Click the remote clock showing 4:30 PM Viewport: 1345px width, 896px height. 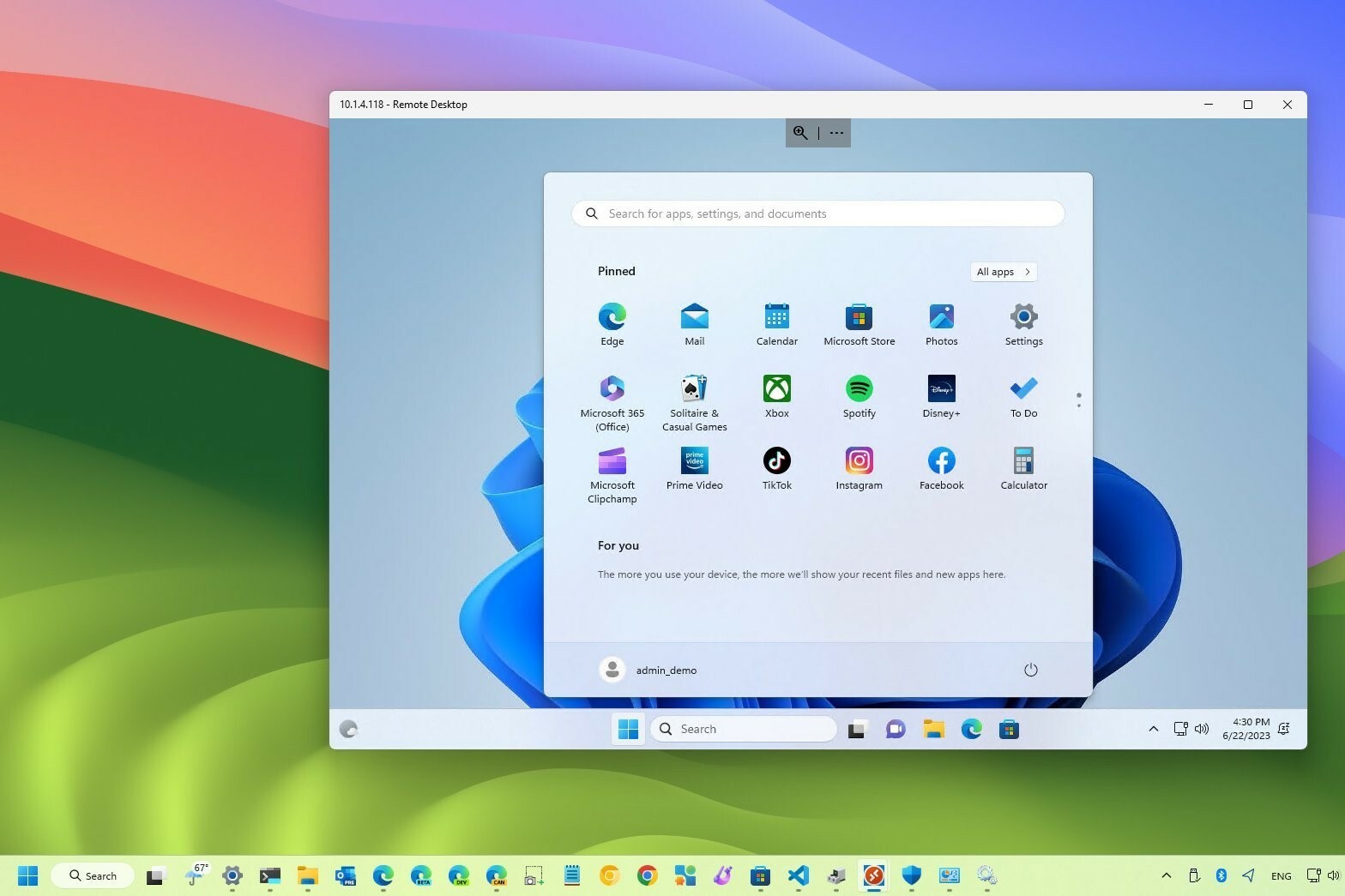click(x=1246, y=729)
